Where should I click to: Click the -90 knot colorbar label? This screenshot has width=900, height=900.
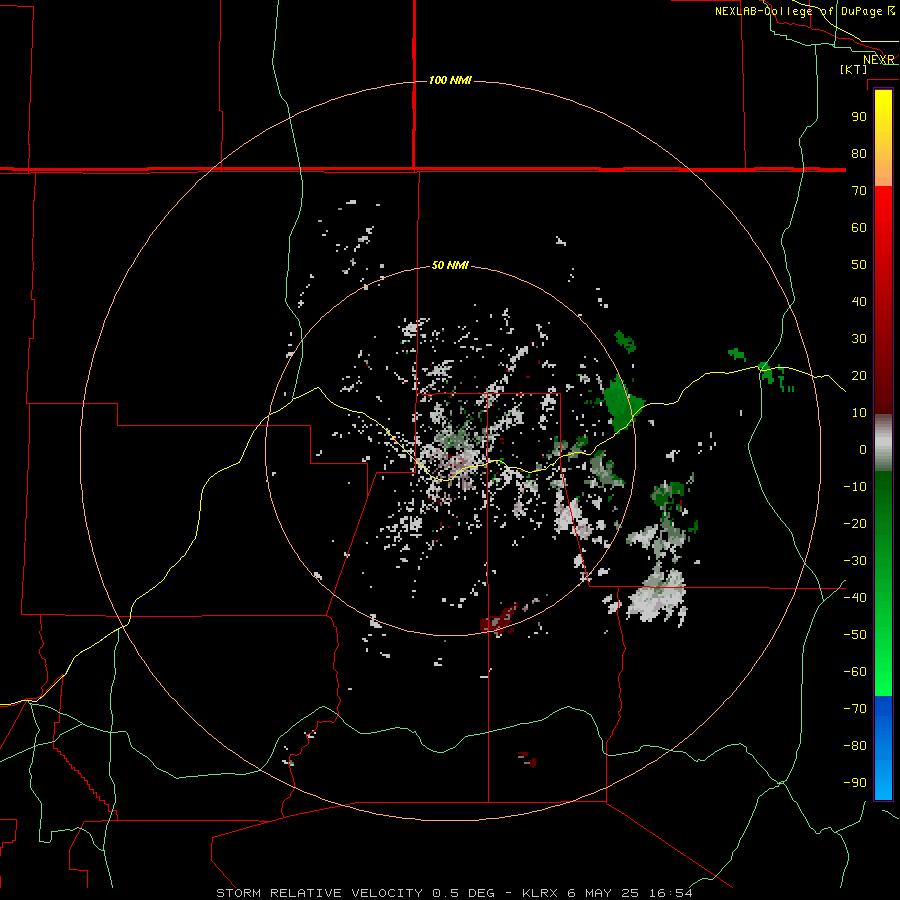[855, 783]
